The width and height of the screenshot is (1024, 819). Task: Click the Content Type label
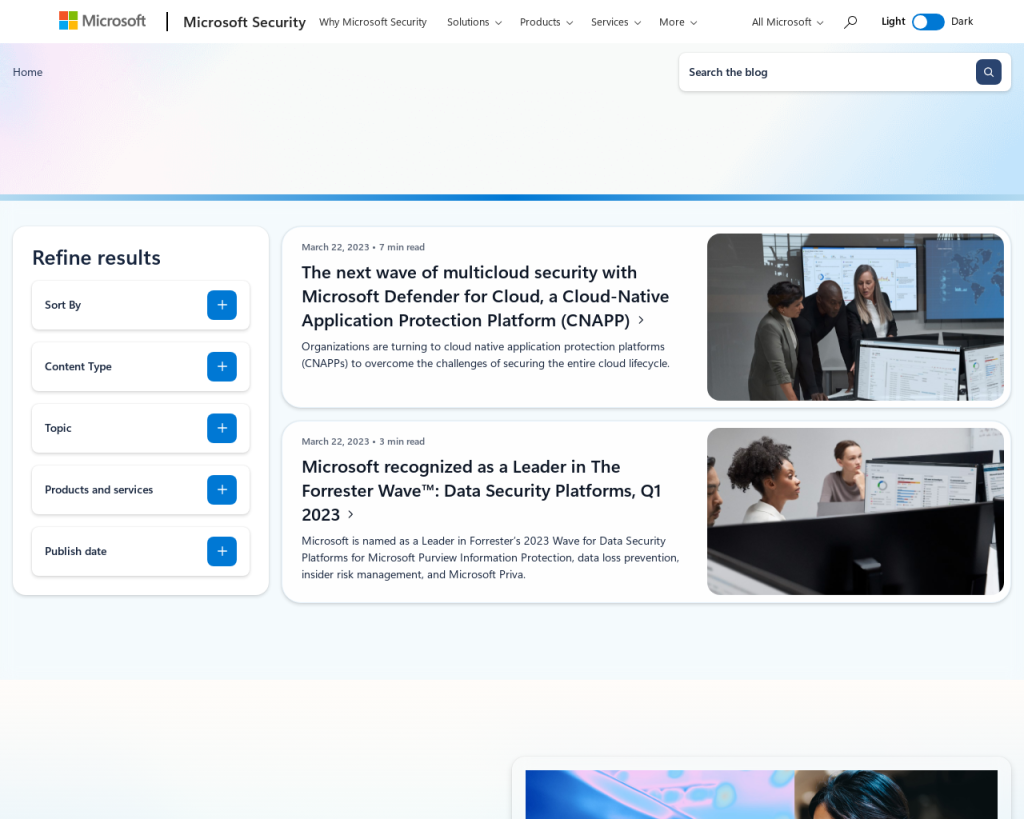click(x=78, y=366)
